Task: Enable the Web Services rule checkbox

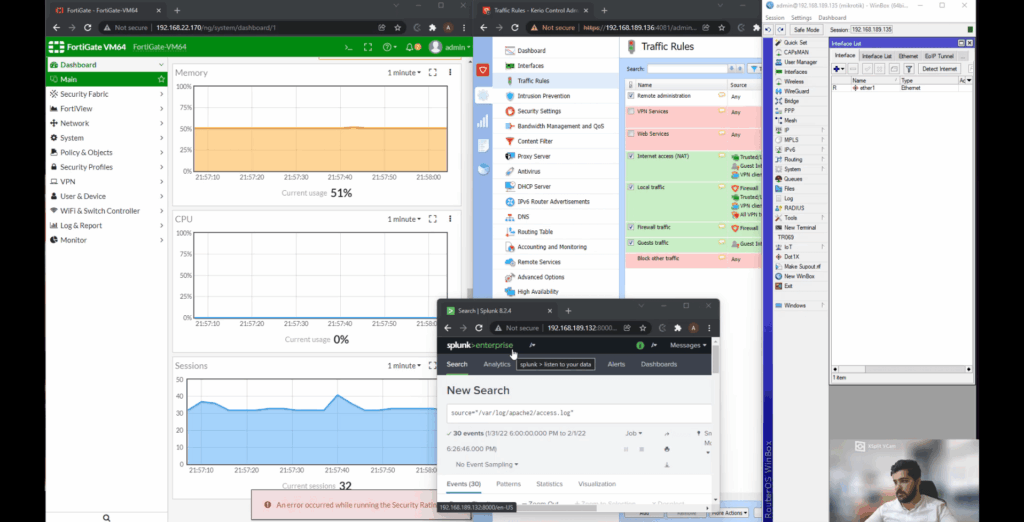Action: [x=631, y=134]
